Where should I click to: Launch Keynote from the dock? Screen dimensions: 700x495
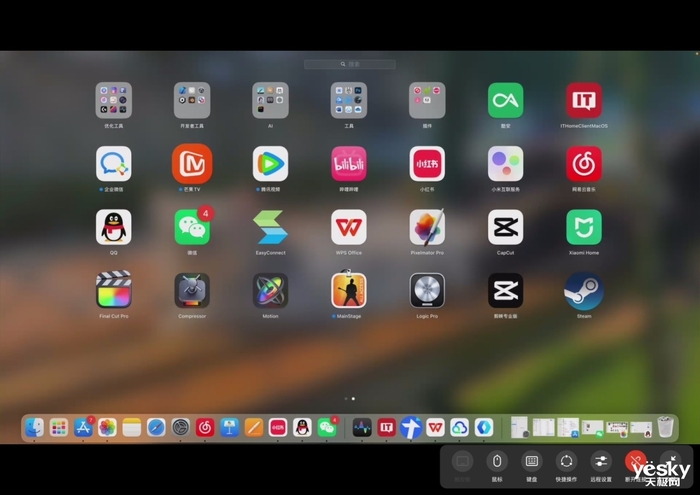229,428
